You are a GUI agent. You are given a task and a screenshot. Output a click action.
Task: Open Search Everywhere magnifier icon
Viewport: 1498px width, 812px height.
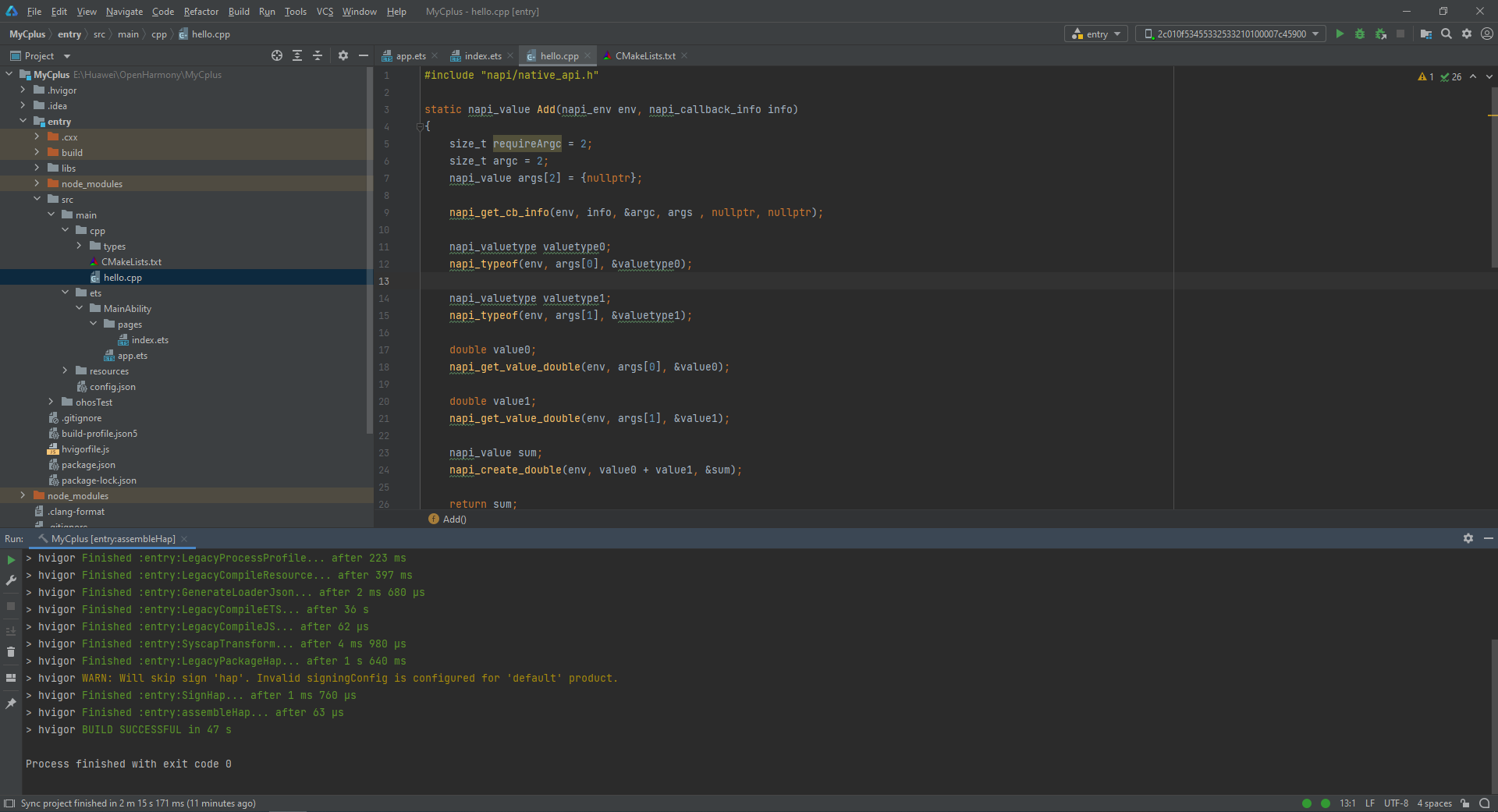pyautogui.click(x=1447, y=34)
